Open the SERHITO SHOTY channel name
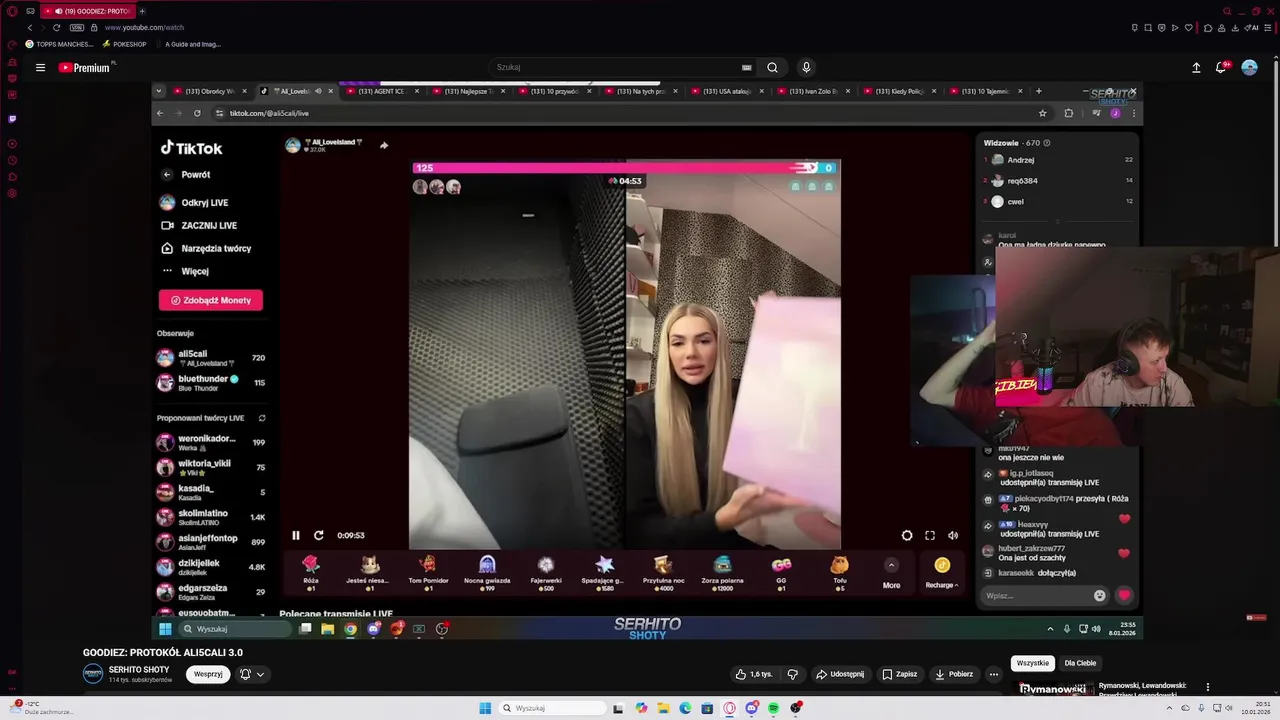 click(x=139, y=669)
